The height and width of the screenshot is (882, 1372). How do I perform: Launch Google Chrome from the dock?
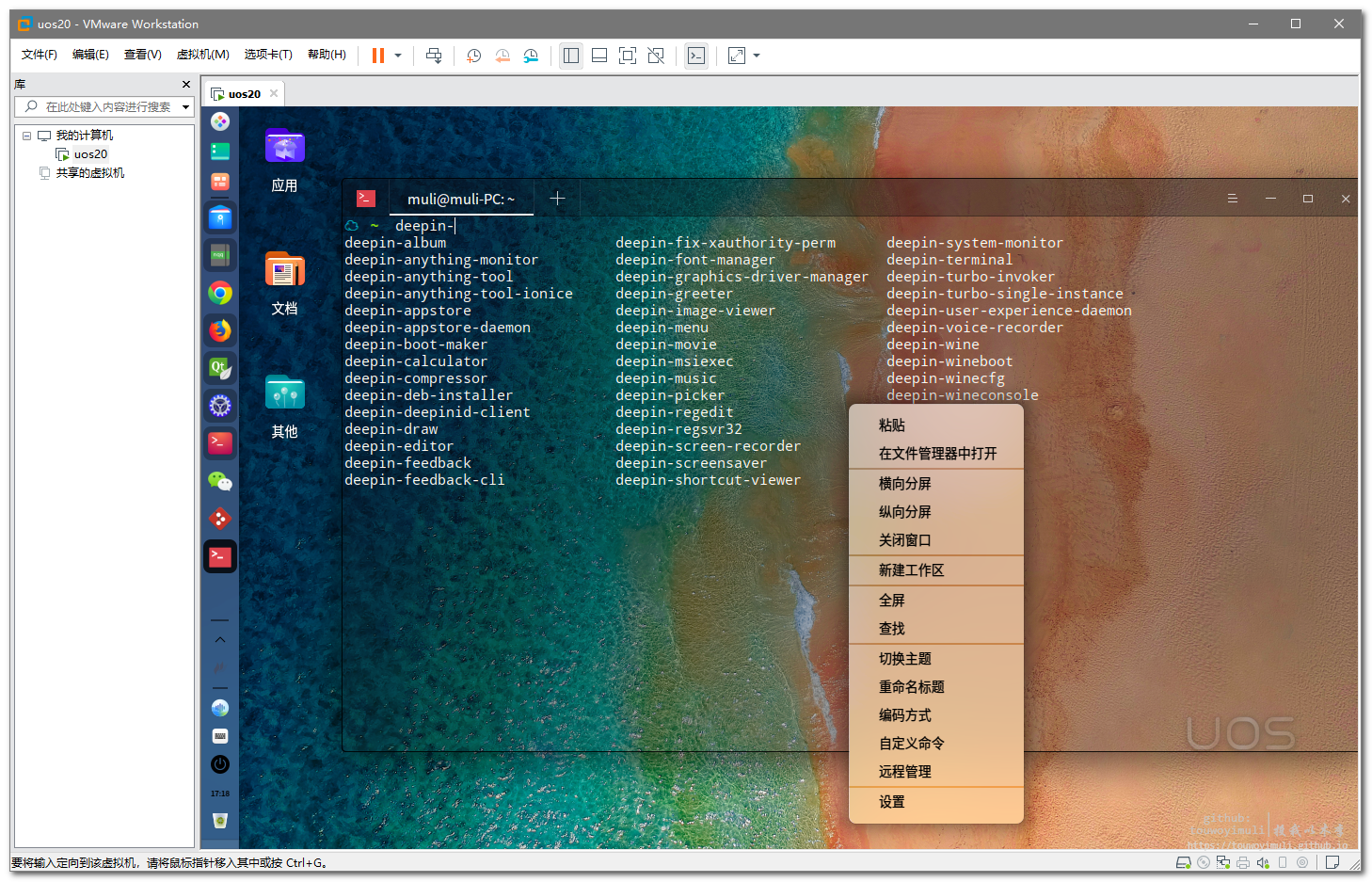click(x=220, y=293)
